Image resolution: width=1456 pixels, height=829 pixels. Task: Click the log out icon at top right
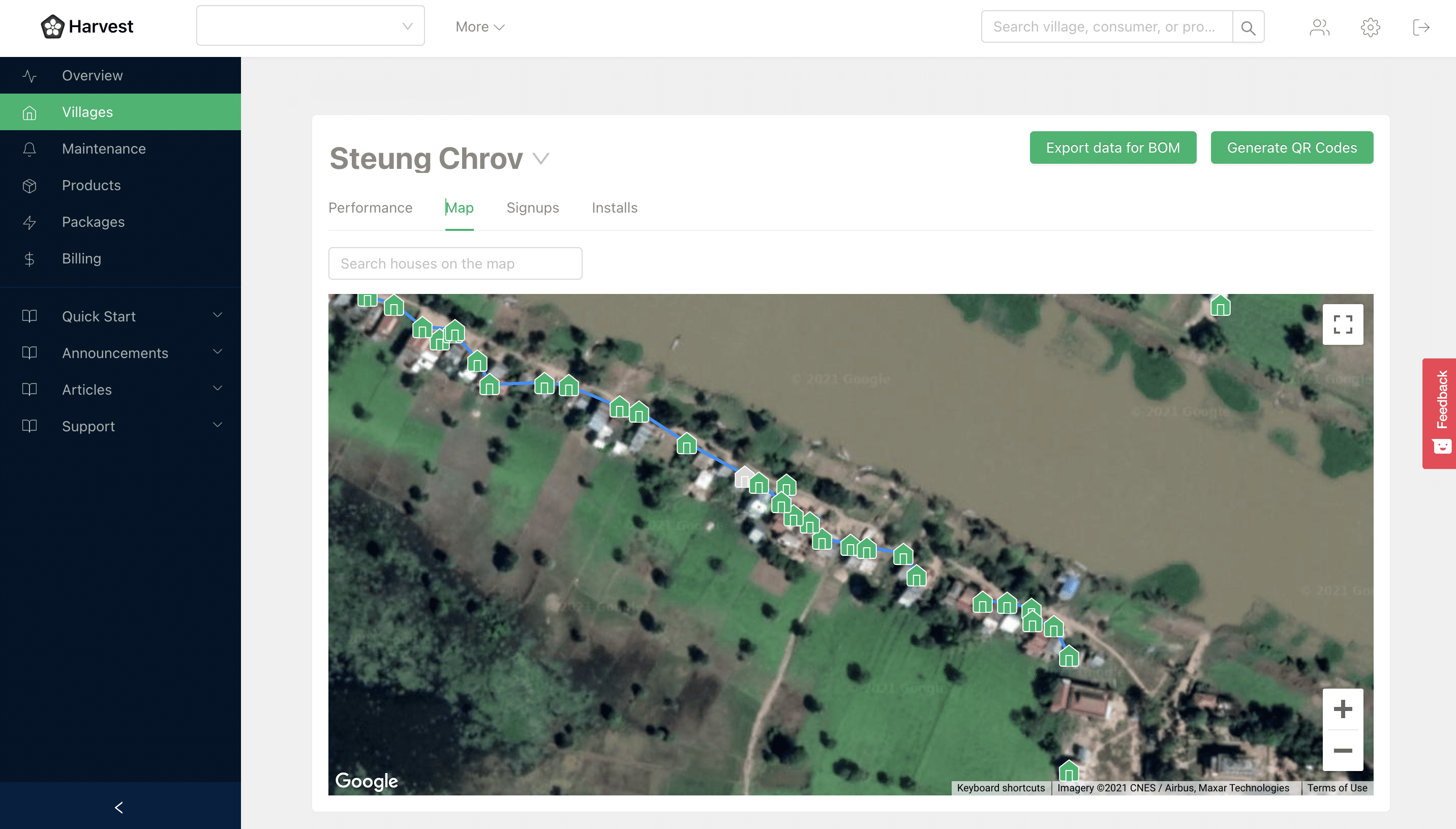[x=1421, y=27]
